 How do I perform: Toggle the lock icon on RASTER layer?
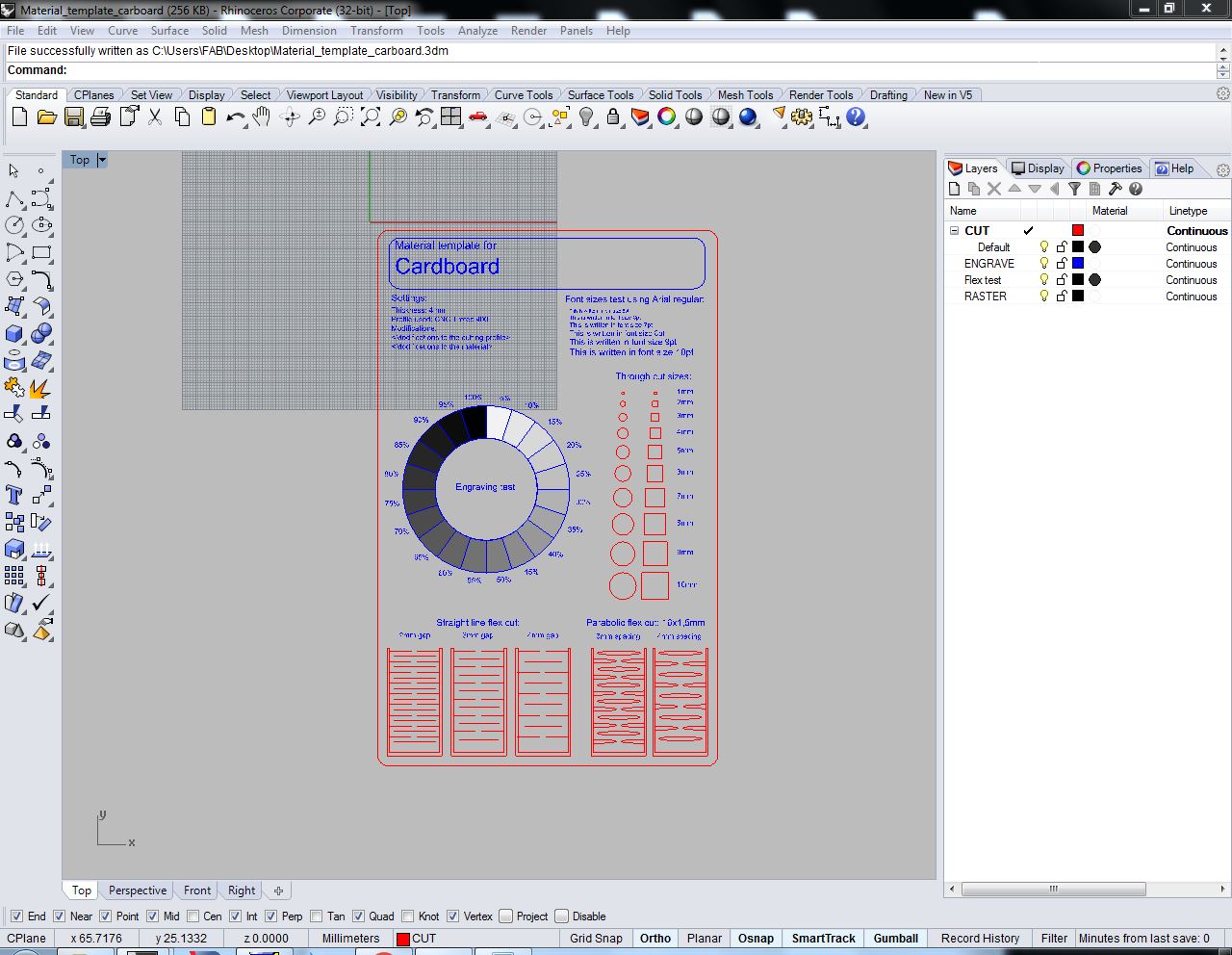tap(1061, 297)
